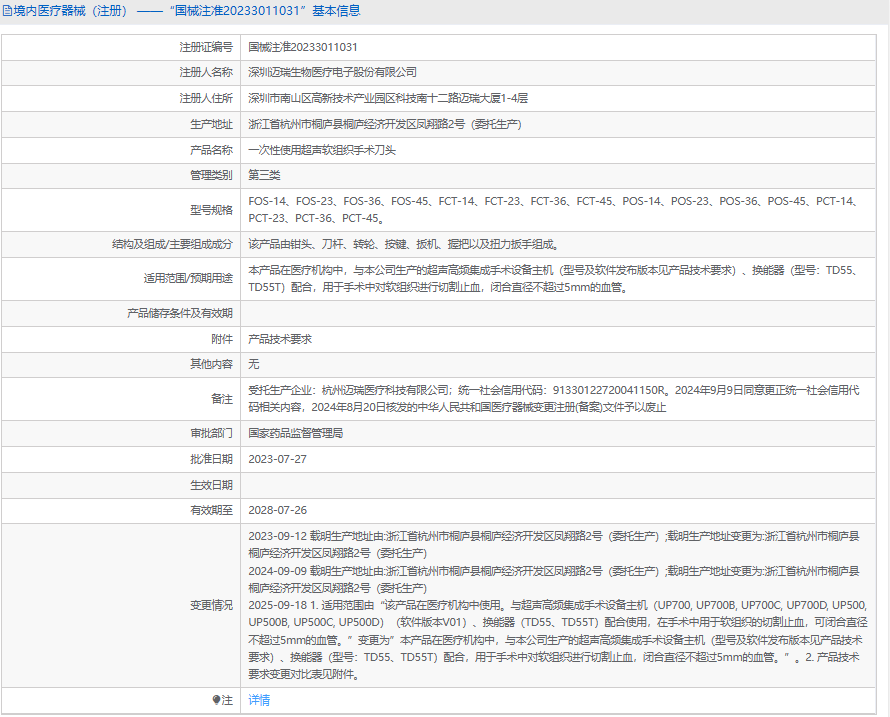Click the empty 产品储存条件及有效期 cell
Screen dimensions: 890x717
click(x=558, y=313)
